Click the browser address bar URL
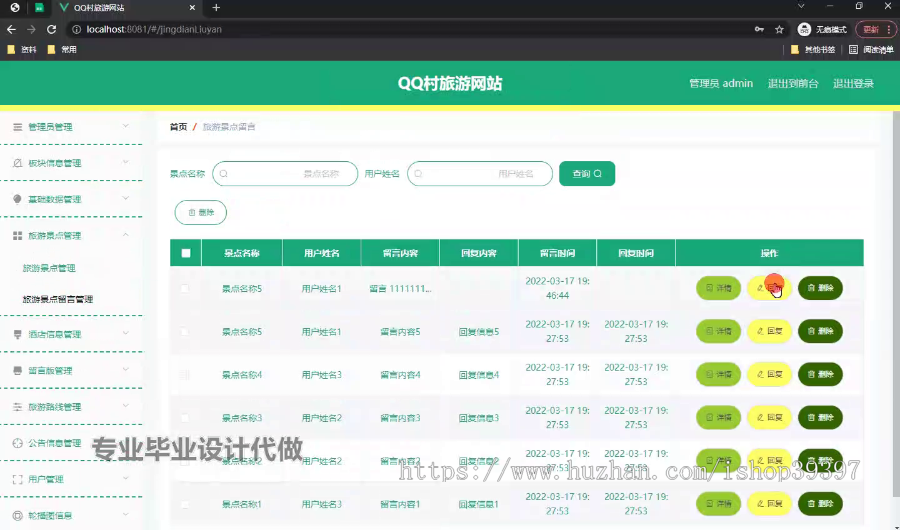Image resolution: width=900 pixels, height=530 pixels. pyautogui.click(x=154, y=29)
